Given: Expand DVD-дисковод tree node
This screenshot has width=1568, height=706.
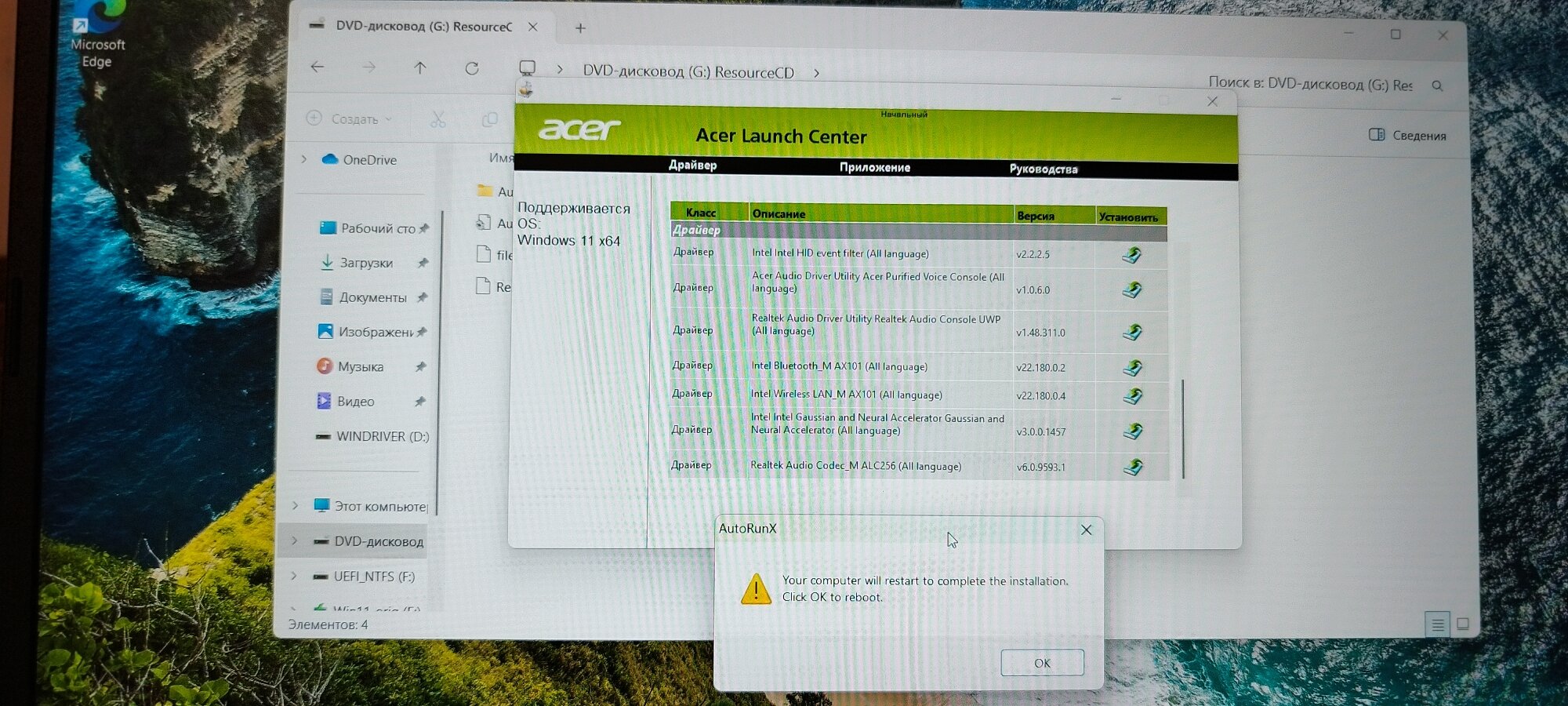Looking at the screenshot, I should pyautogui.click(x=295, y=540).
